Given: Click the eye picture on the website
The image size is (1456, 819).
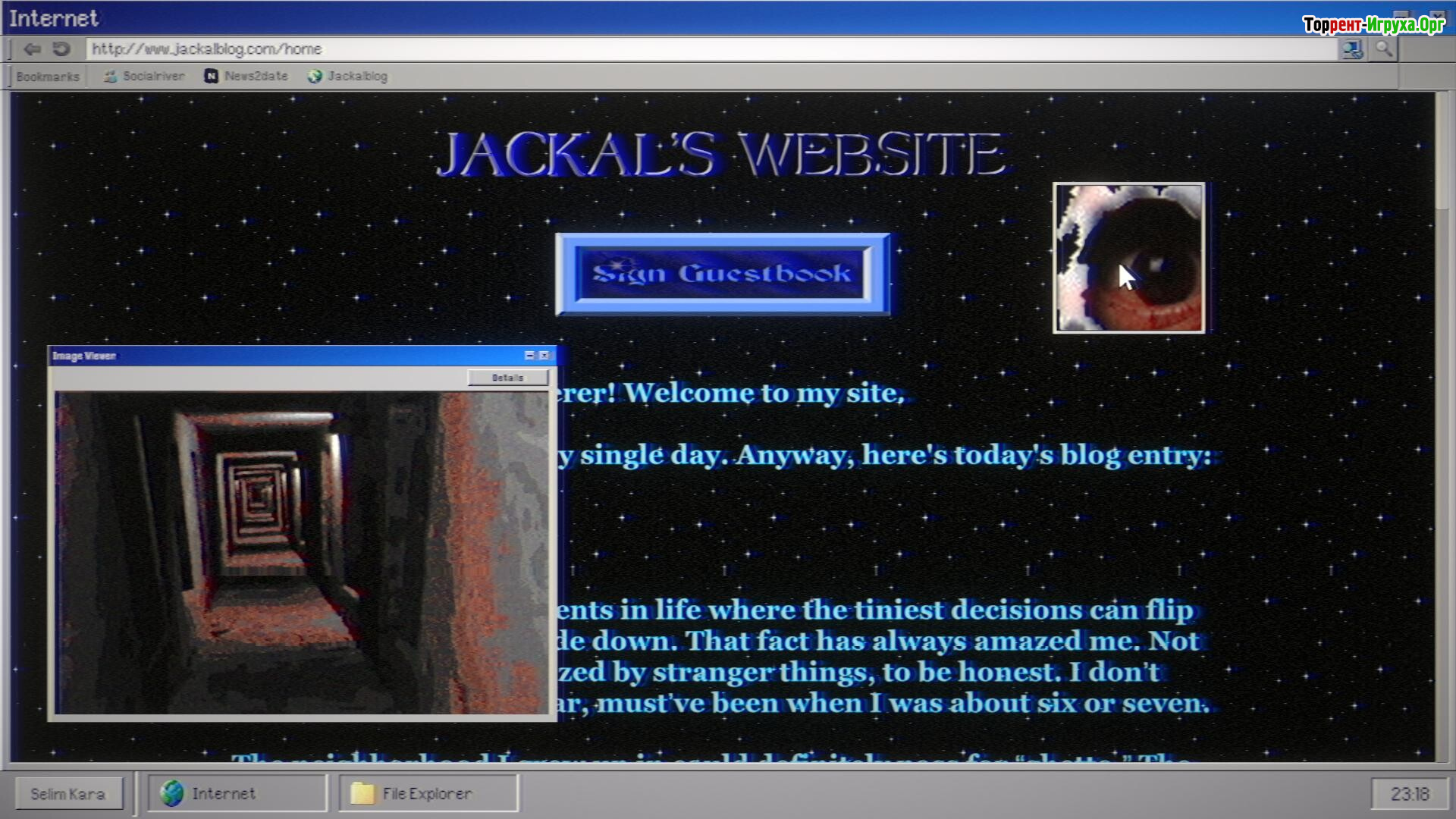Looking at the screenshot, I should point(1128,258).
